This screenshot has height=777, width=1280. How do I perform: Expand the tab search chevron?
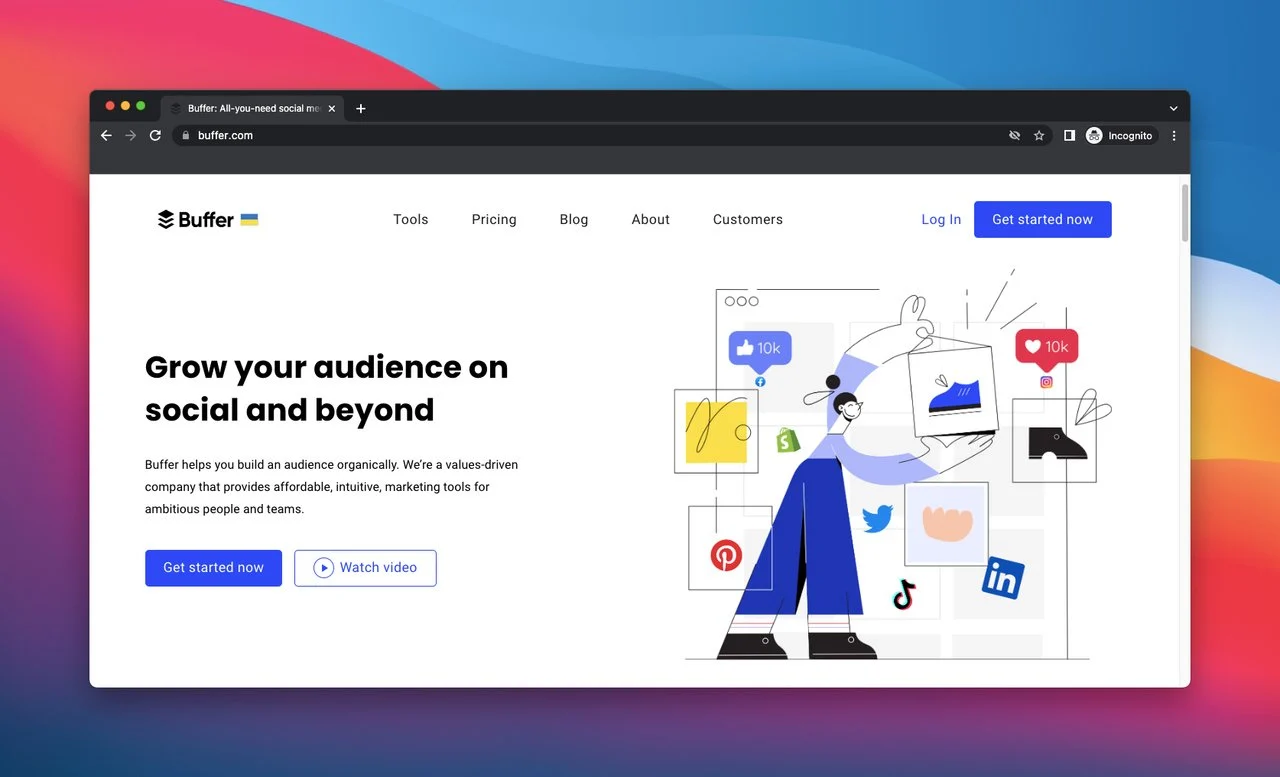1173,109
